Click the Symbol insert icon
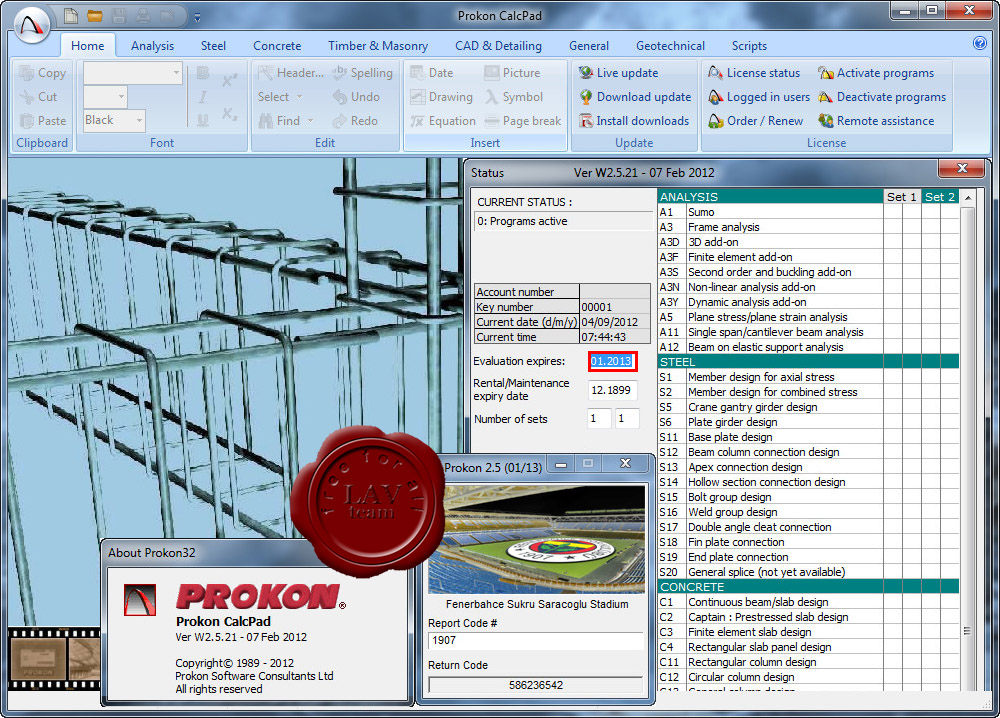1000x718 pixels. tap(492, 97)
